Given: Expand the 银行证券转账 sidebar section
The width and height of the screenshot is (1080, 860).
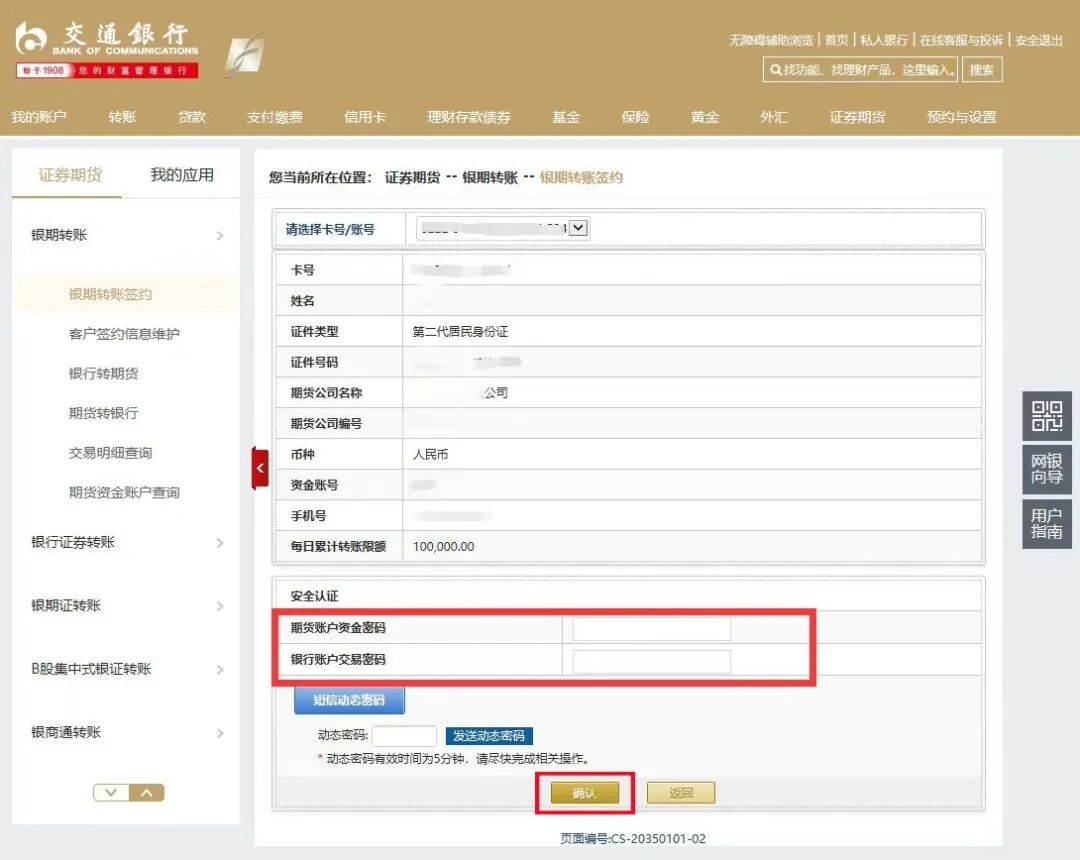Looking at the screenshot, I should click(x=125, y=542).
